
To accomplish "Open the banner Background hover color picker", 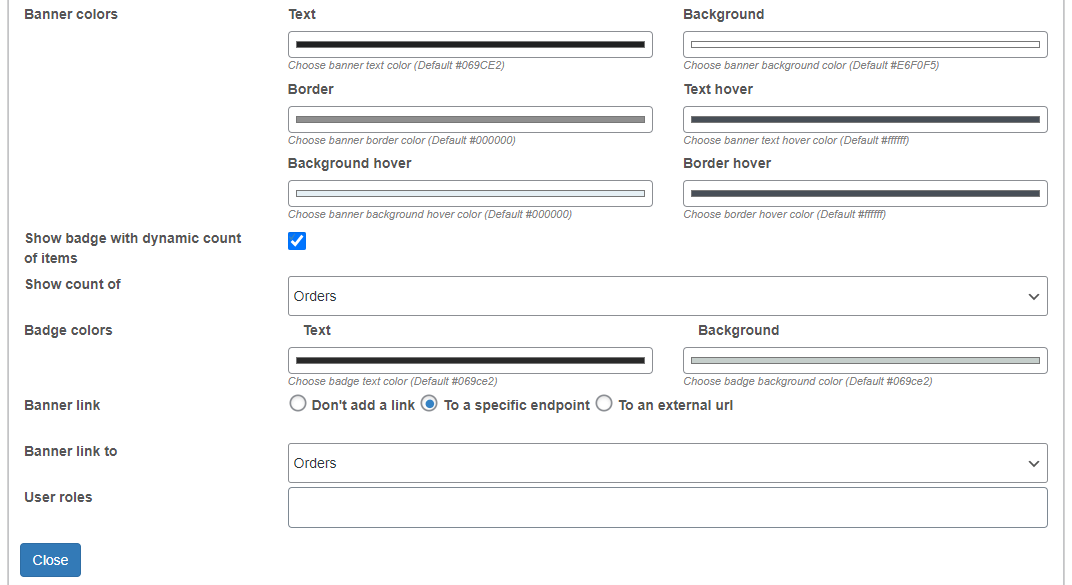I will coord(470,193).
